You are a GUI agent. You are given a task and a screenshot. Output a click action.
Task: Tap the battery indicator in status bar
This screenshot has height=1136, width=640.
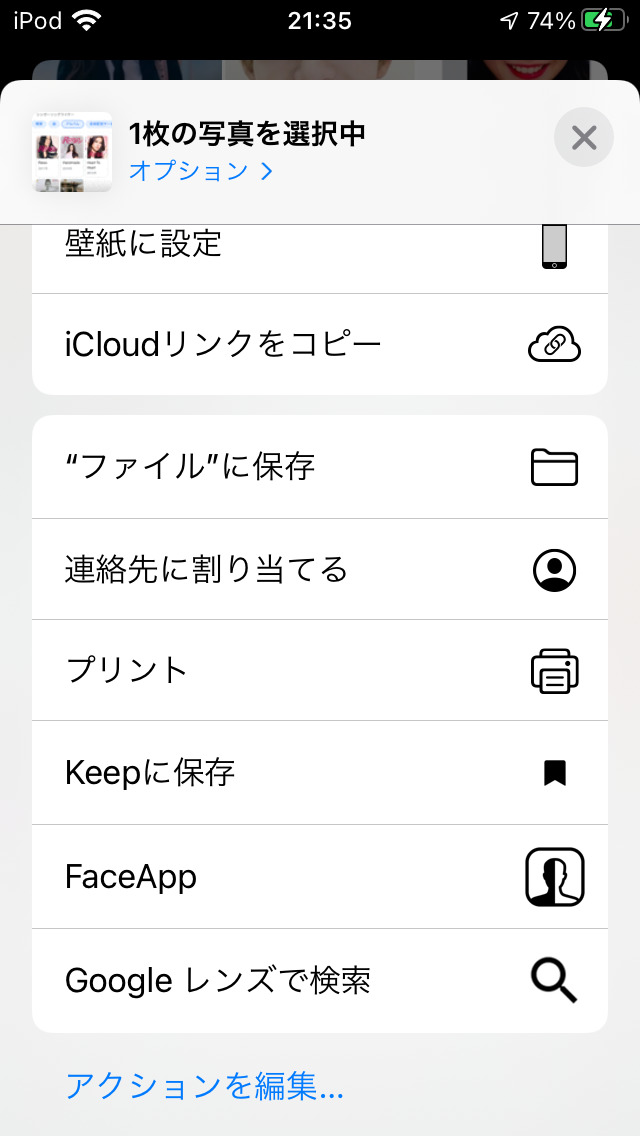[604, 20]
